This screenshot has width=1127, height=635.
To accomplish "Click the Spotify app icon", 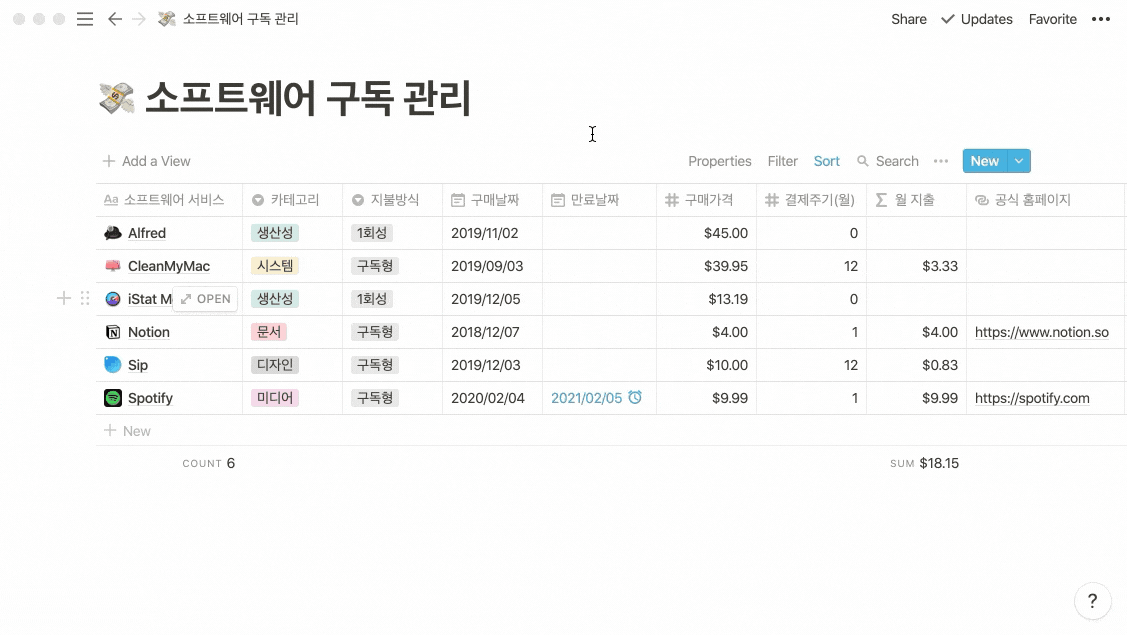I will tap(113, 398).
